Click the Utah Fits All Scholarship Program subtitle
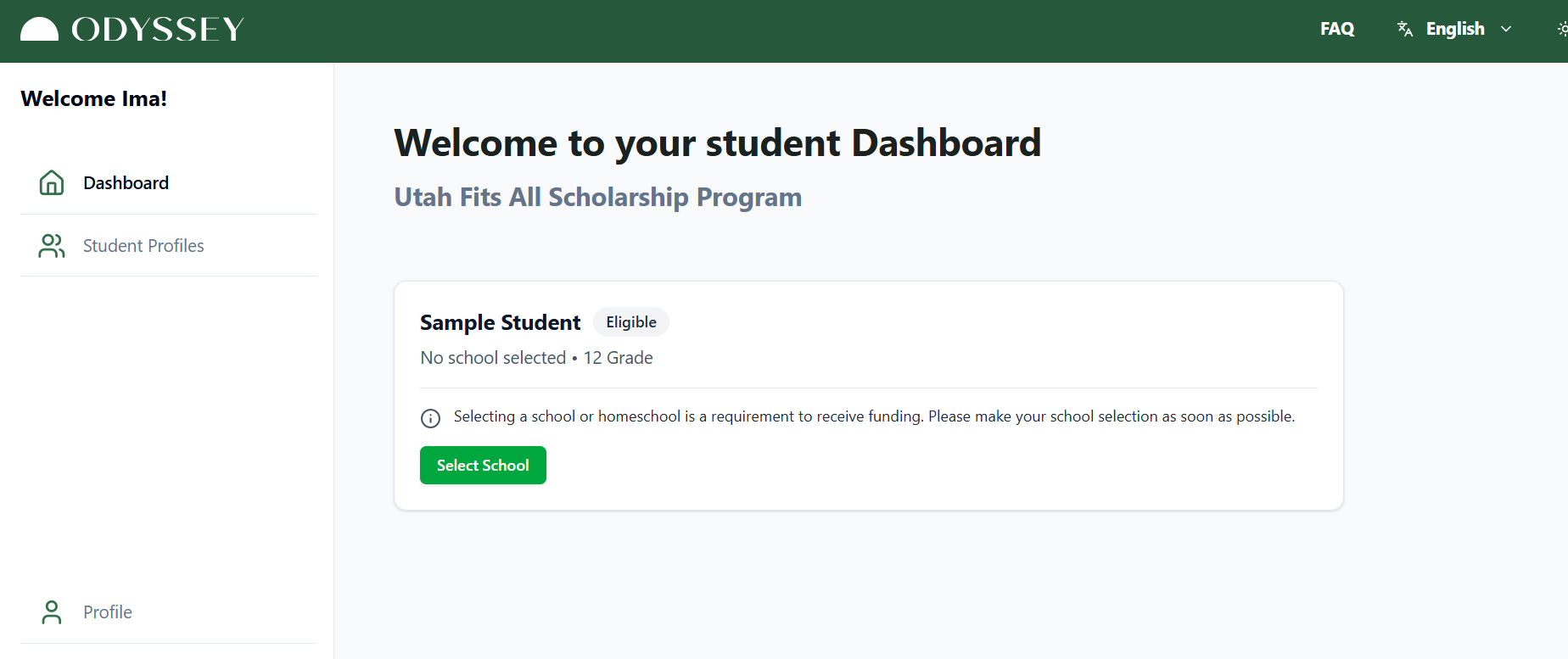The width and height of the screenshot is (1568, 659). tap(598, 197)
